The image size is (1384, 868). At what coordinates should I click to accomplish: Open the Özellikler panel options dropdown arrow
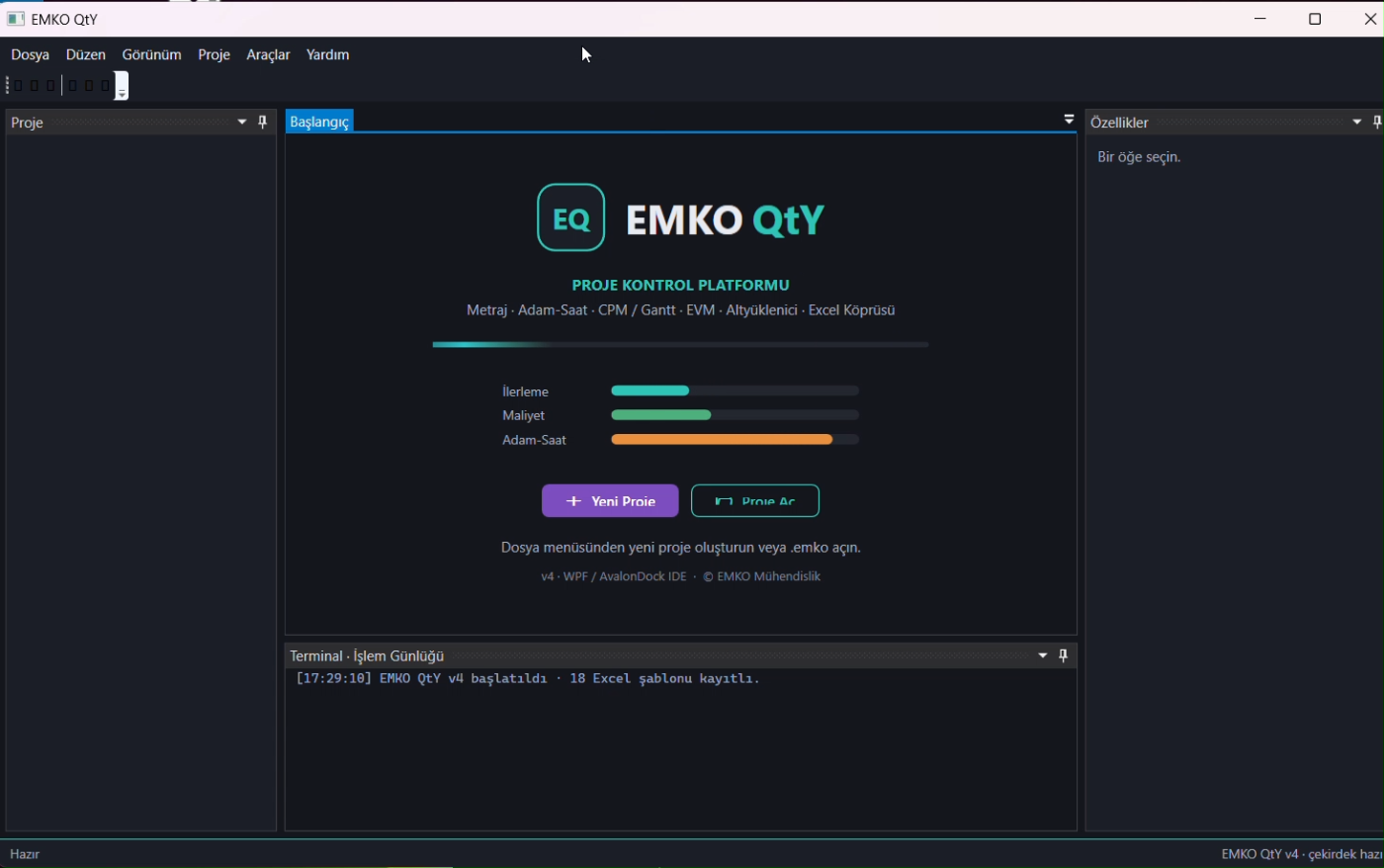pos(1357,122)
